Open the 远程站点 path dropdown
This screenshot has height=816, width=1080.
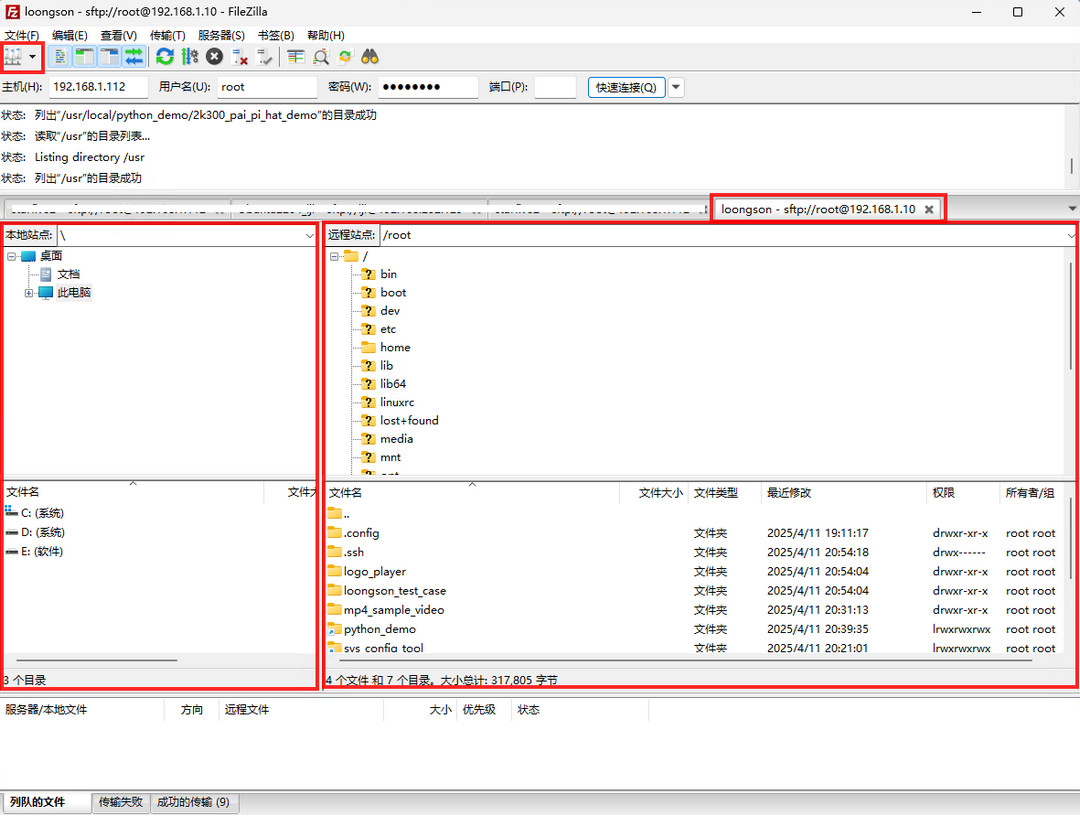pos(1071,236)
